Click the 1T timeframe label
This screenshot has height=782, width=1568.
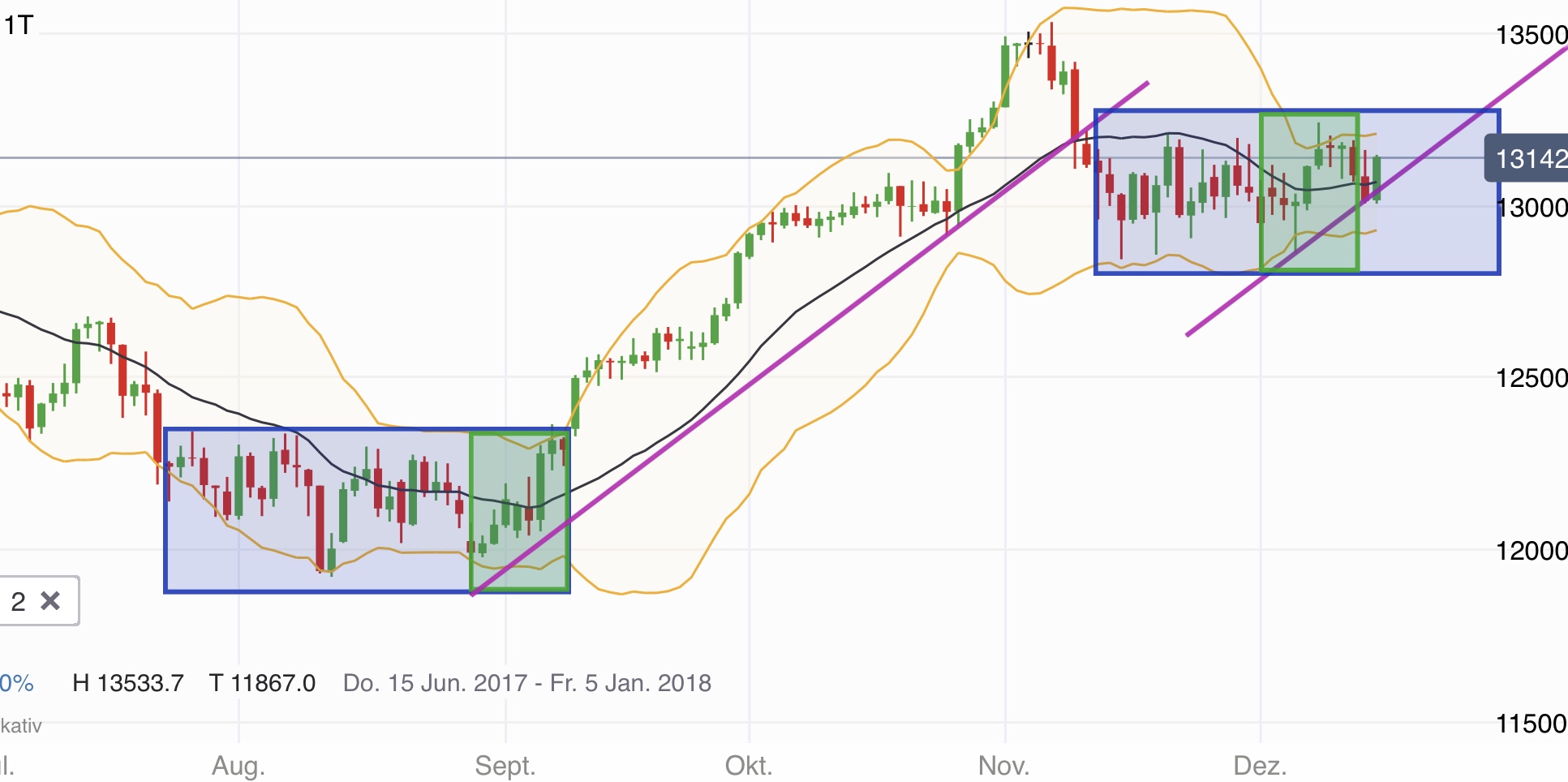[x=19, y=26]
